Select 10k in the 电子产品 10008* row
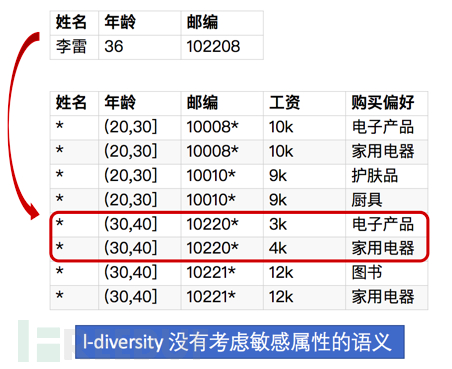 pos(304,127)
